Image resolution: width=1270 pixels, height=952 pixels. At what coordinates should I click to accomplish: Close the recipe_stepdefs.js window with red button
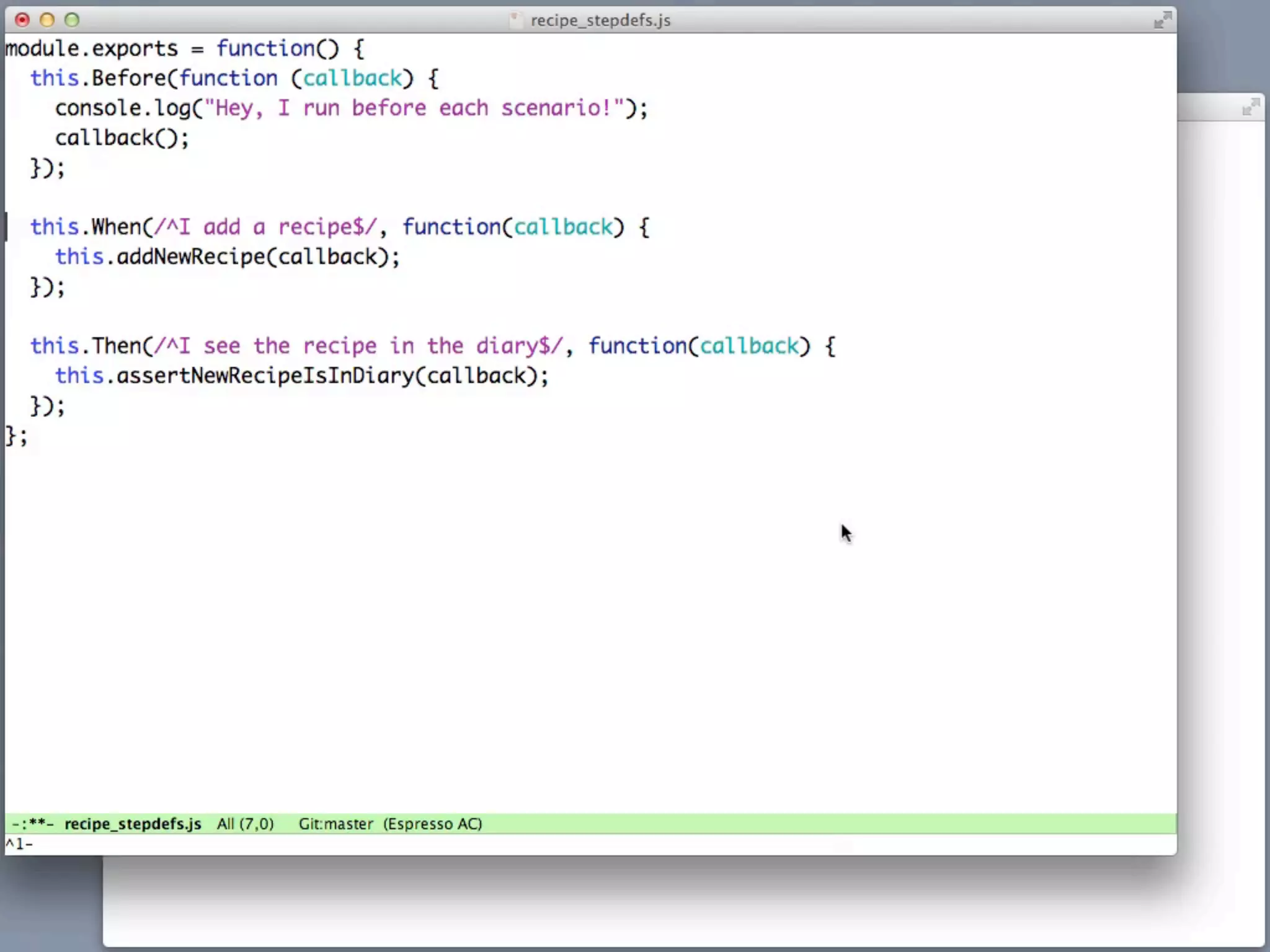click(22, 20)
